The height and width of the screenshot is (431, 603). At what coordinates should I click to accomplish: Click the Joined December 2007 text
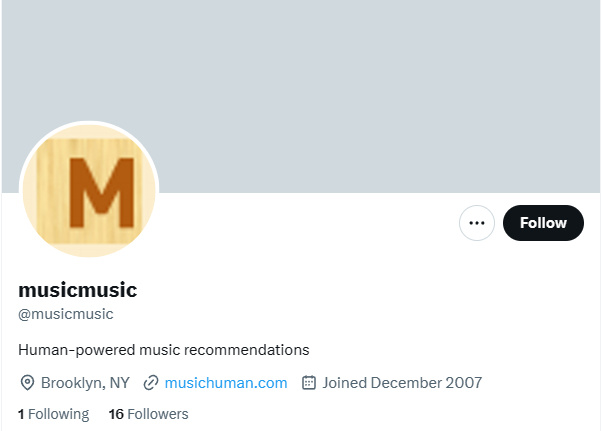coord(402,382)
